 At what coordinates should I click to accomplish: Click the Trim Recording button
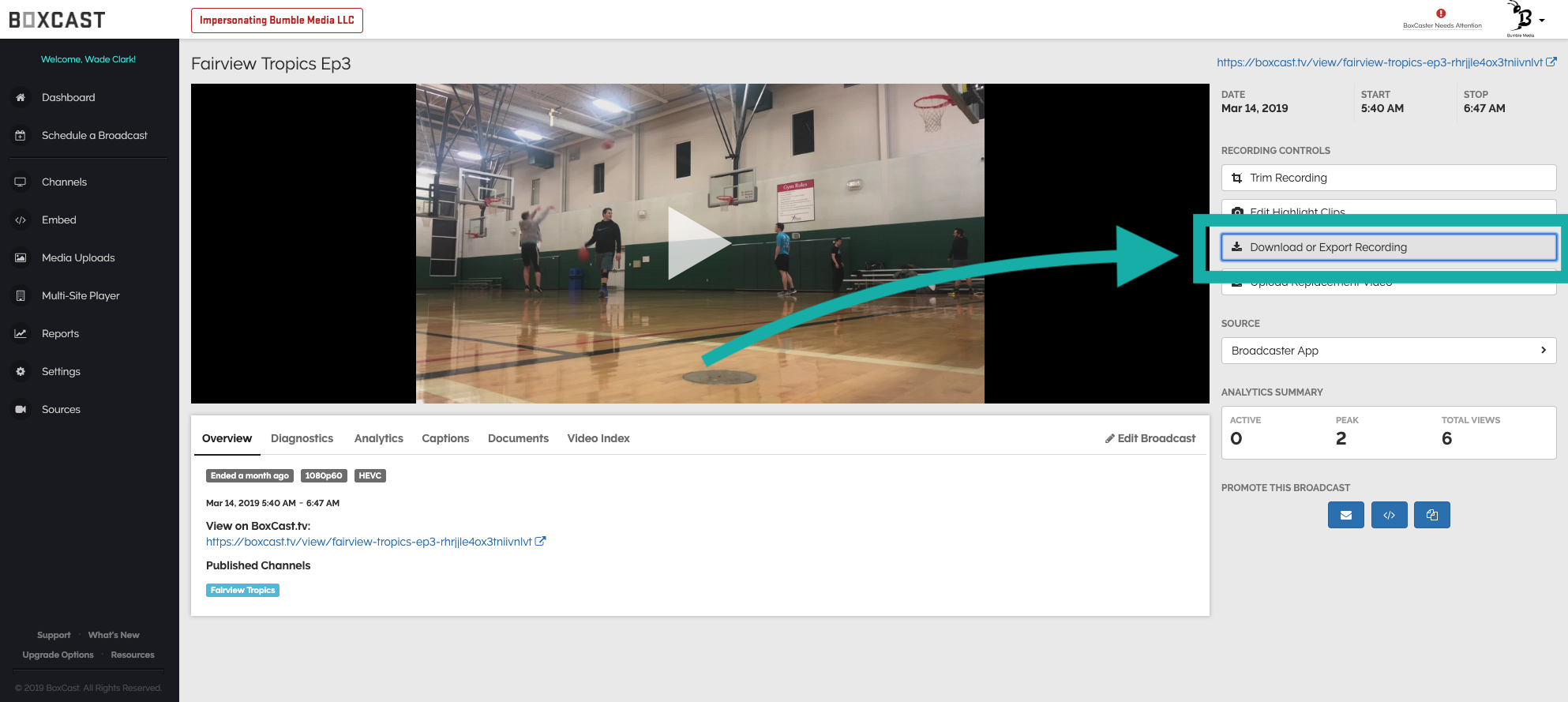pyautogui.click(x=1388, y=178)
